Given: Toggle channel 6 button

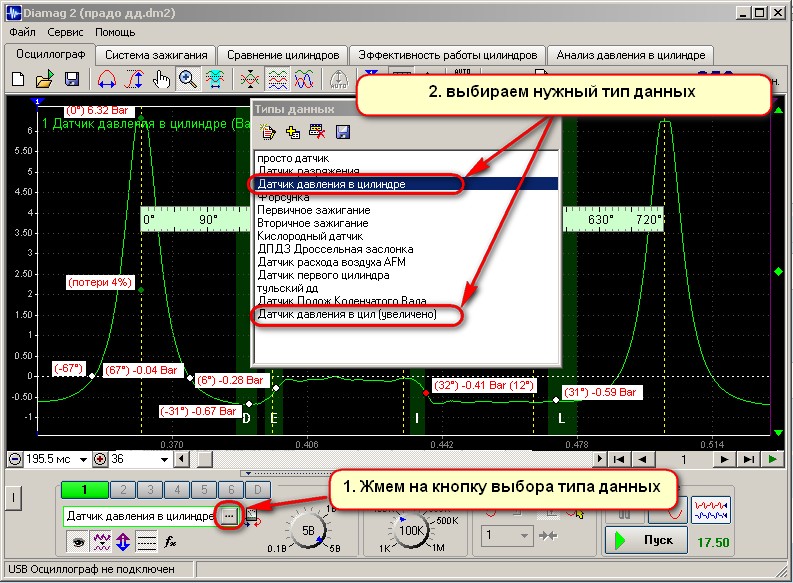Looking at the screenshot, I should tap(231, 489).
